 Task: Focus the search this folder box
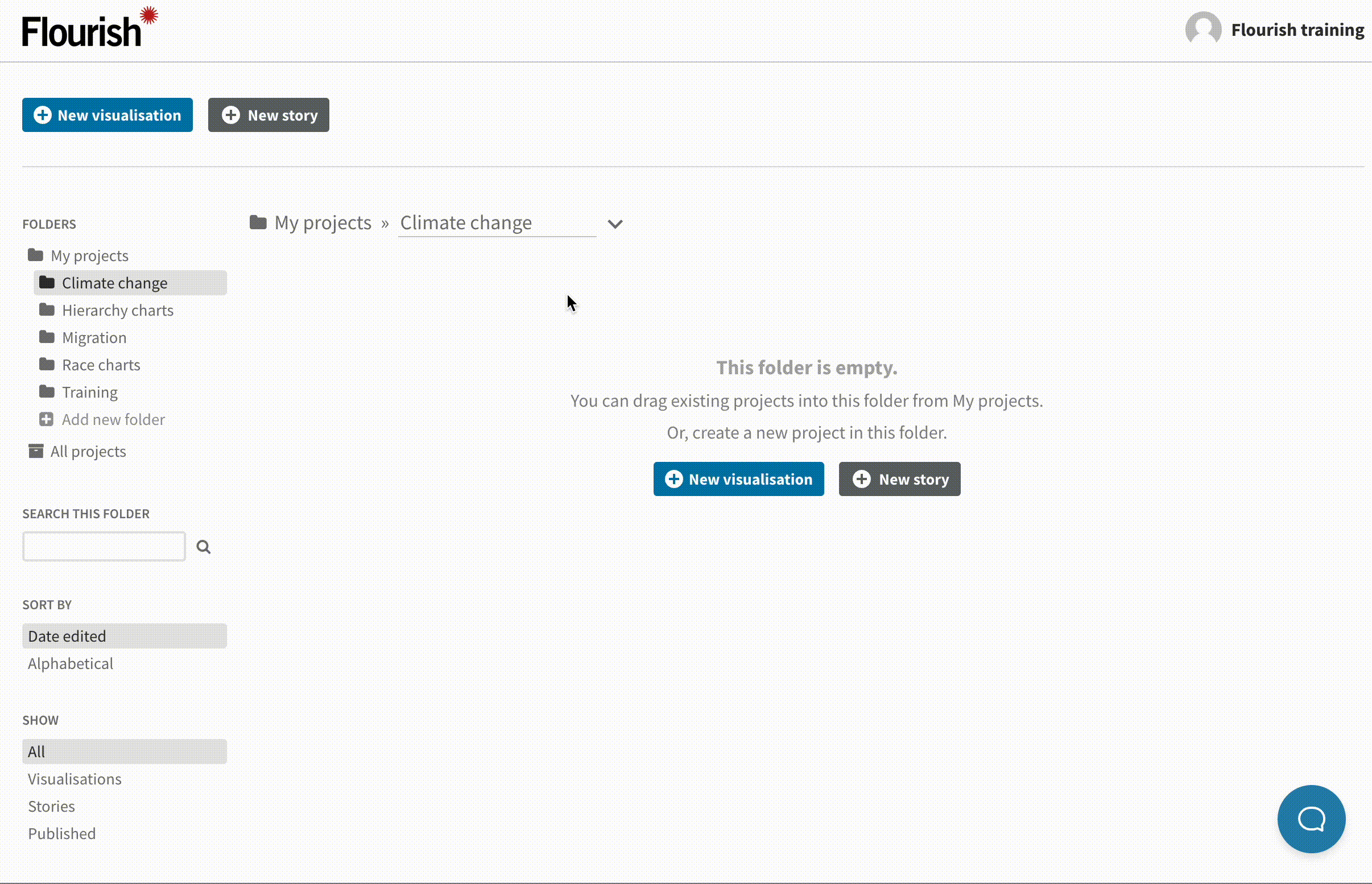coord(104,547)
